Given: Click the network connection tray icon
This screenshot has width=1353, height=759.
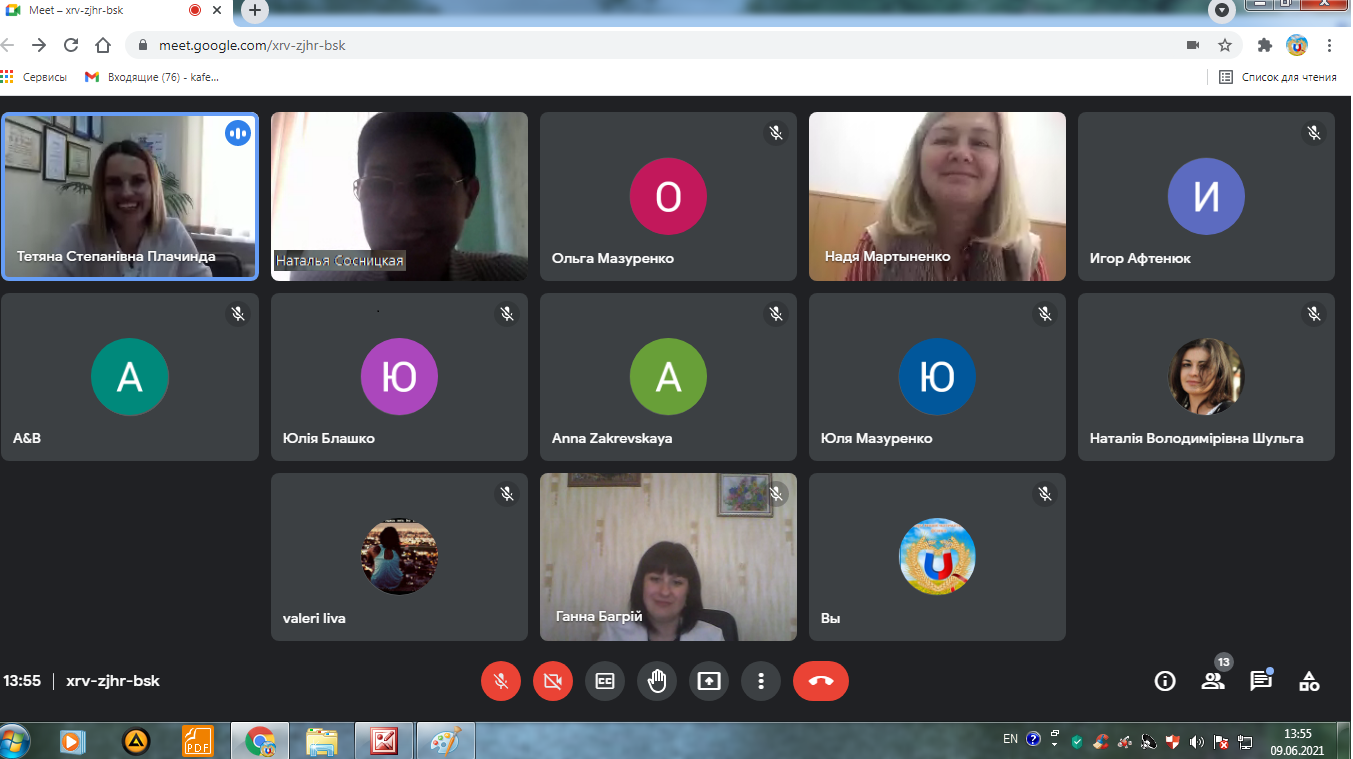Looking at the screenshot, I should point(1245,742).
